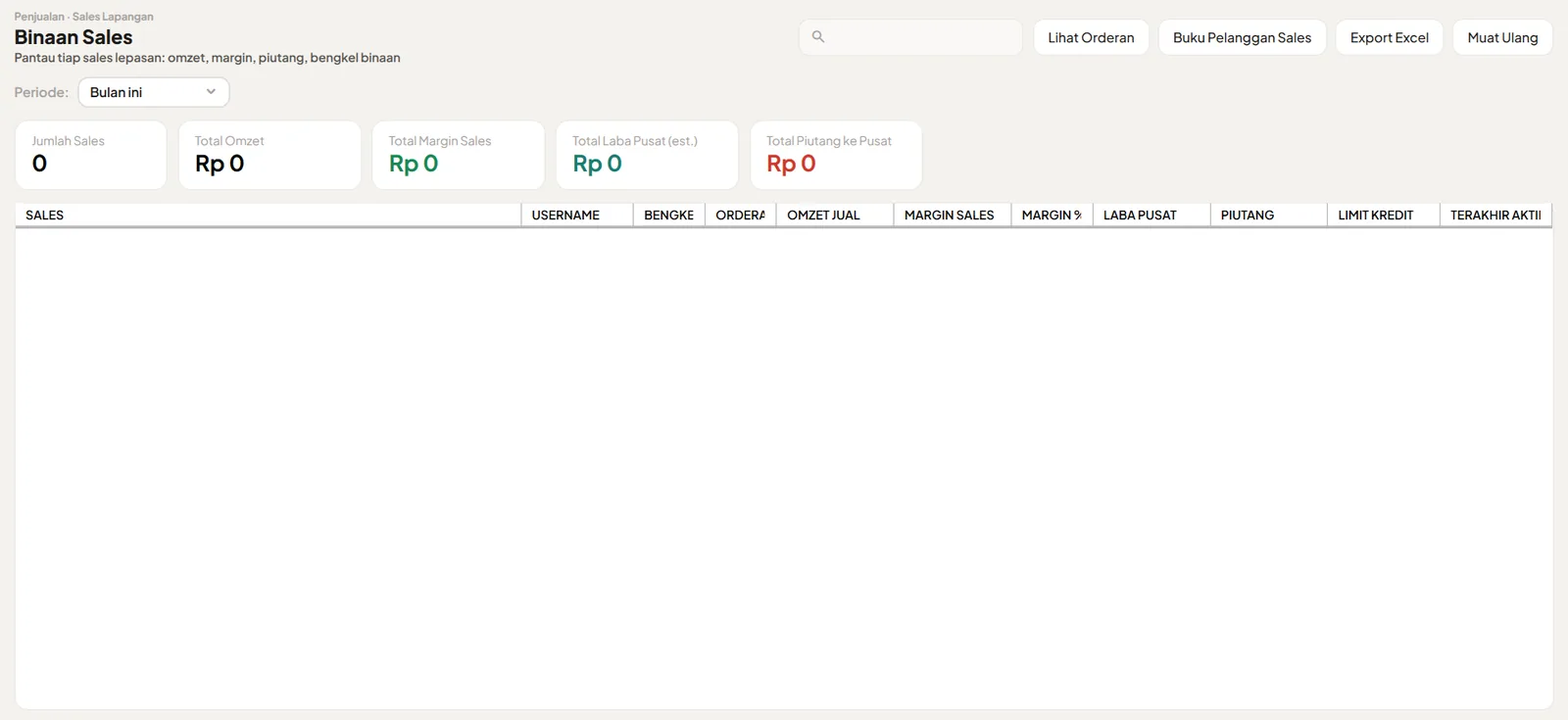
Task: Open the Lihat Orderan view
Action: click(1091, 37)
